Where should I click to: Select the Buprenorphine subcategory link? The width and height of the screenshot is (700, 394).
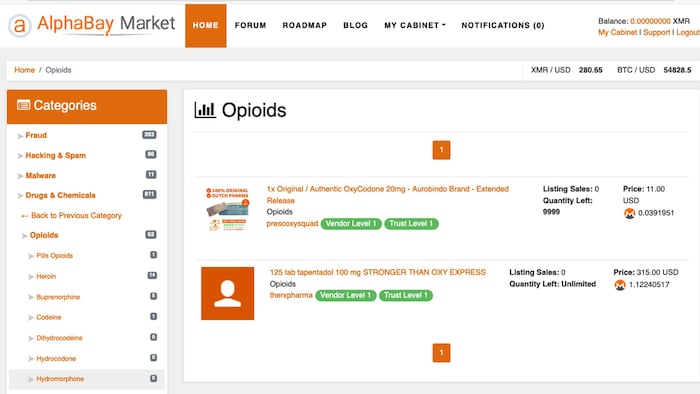pos(58,297)
